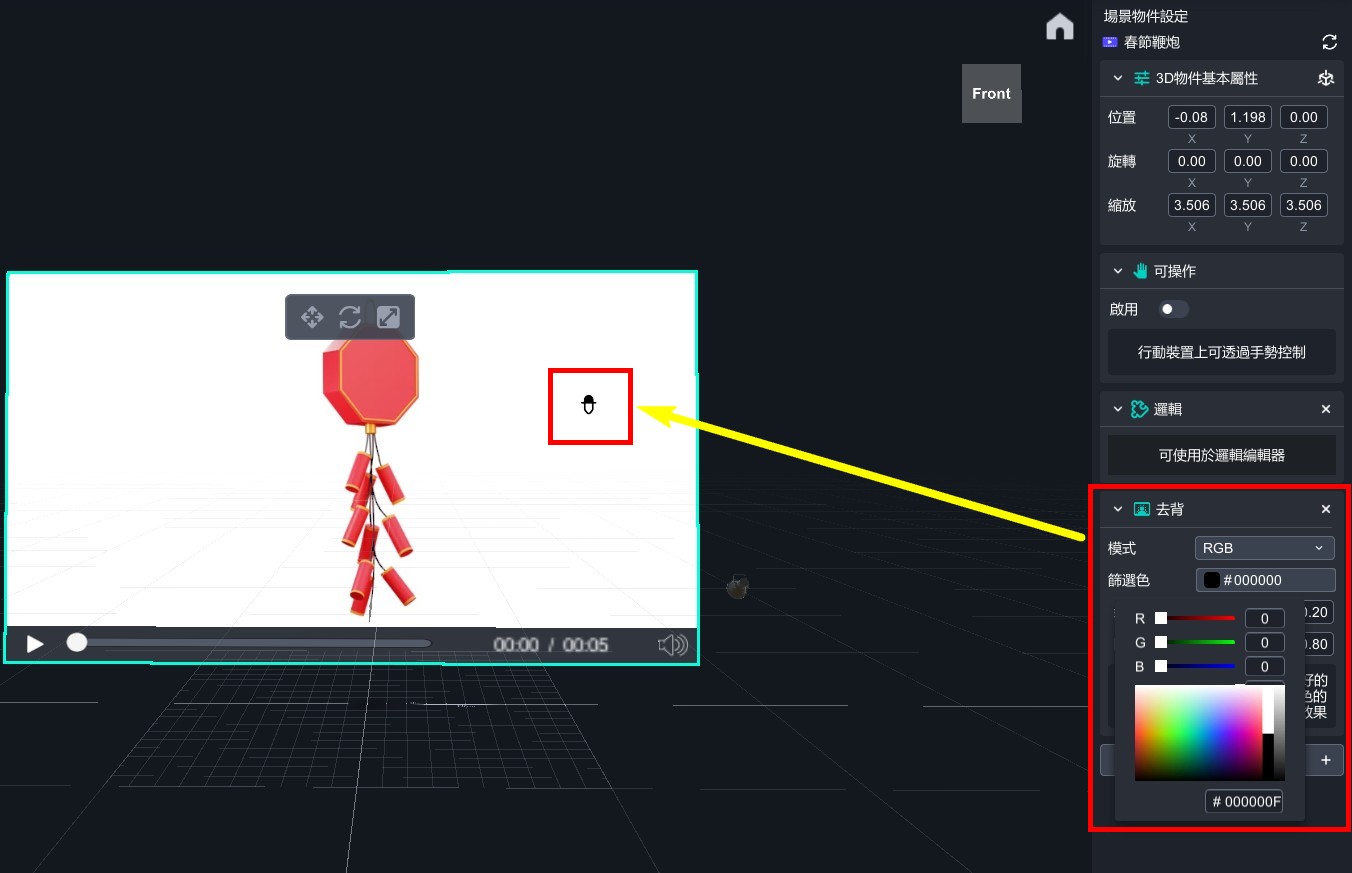The image size is (1352, 873).
Task: Remove the 邏輯 component with X
Action: click(x=1326, y=409)
